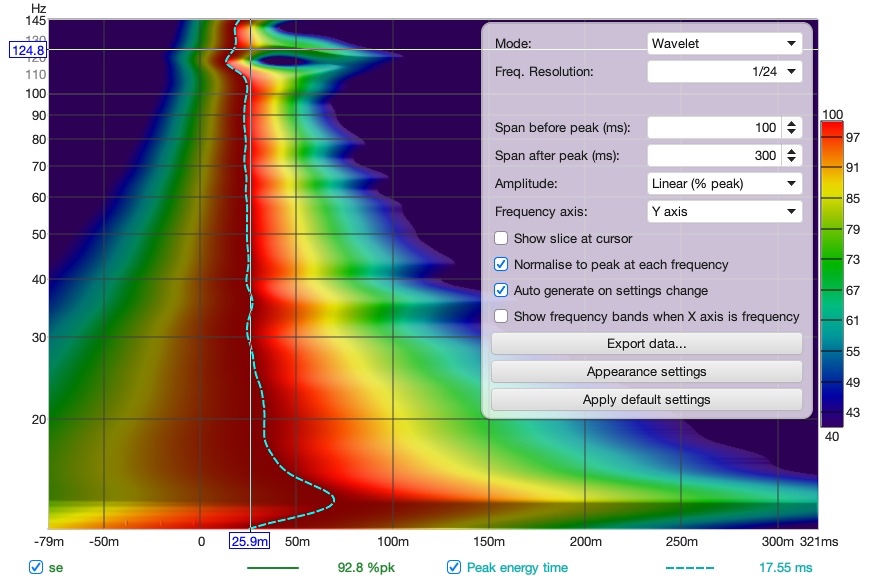Open the Mode dropdown showing Wavelet
The height and width of the screenshot is (586, 884).
click(724, 43)
